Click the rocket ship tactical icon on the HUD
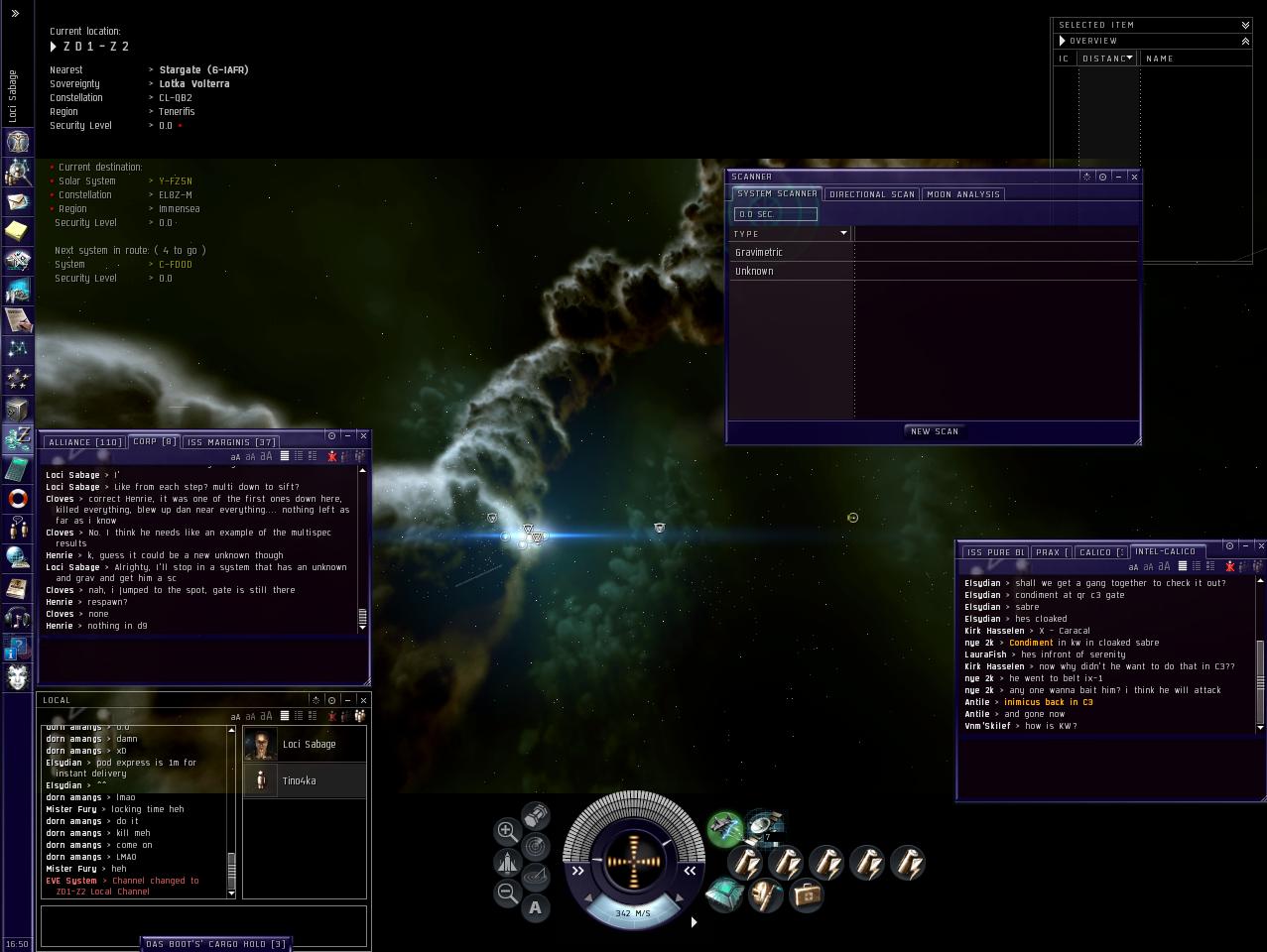 coord(507,862)
